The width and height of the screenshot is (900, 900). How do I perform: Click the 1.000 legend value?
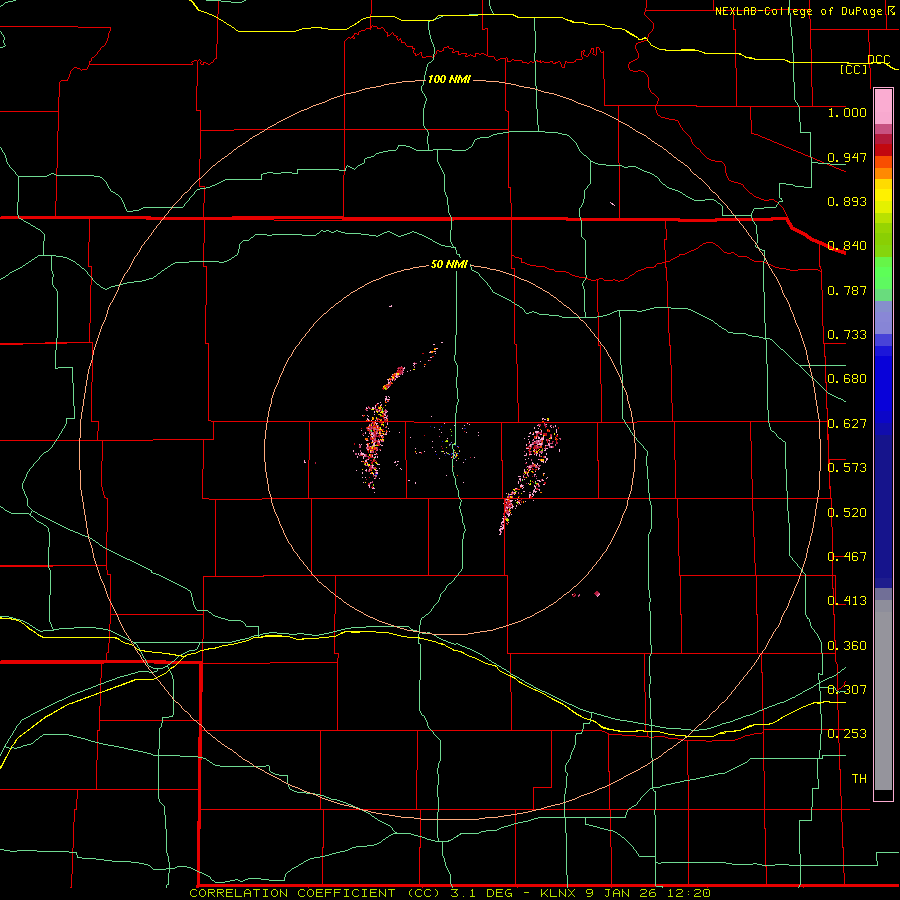[x=847, y=112]
